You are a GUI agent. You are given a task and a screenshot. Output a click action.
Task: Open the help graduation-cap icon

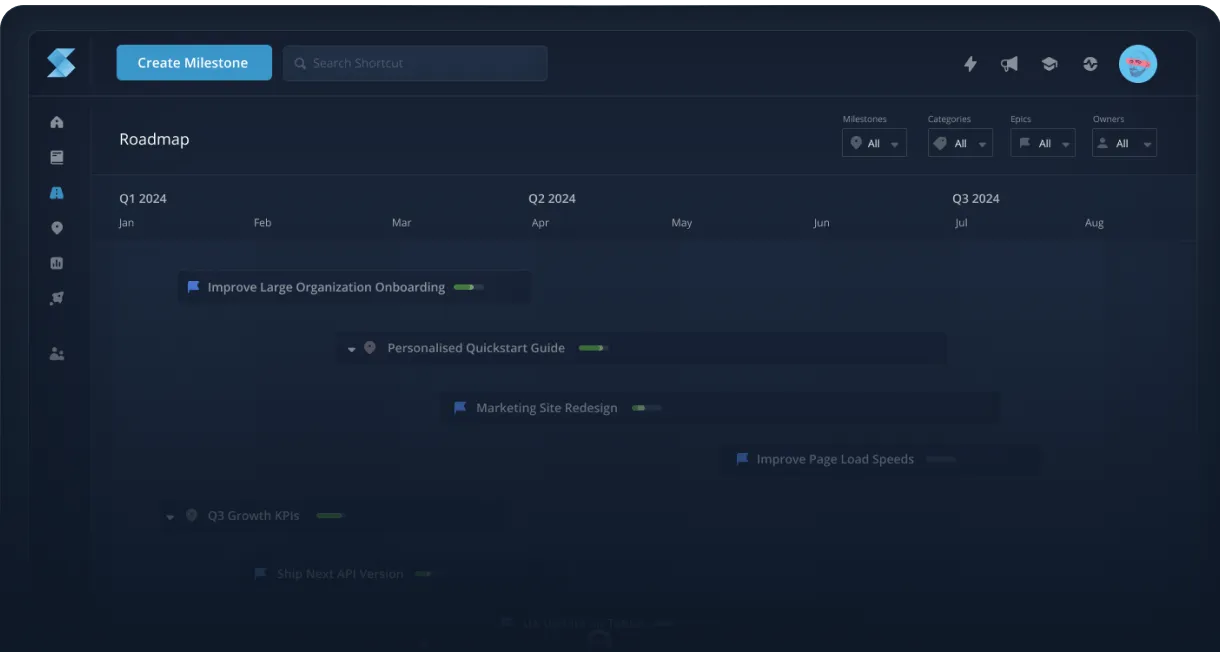1049,63
